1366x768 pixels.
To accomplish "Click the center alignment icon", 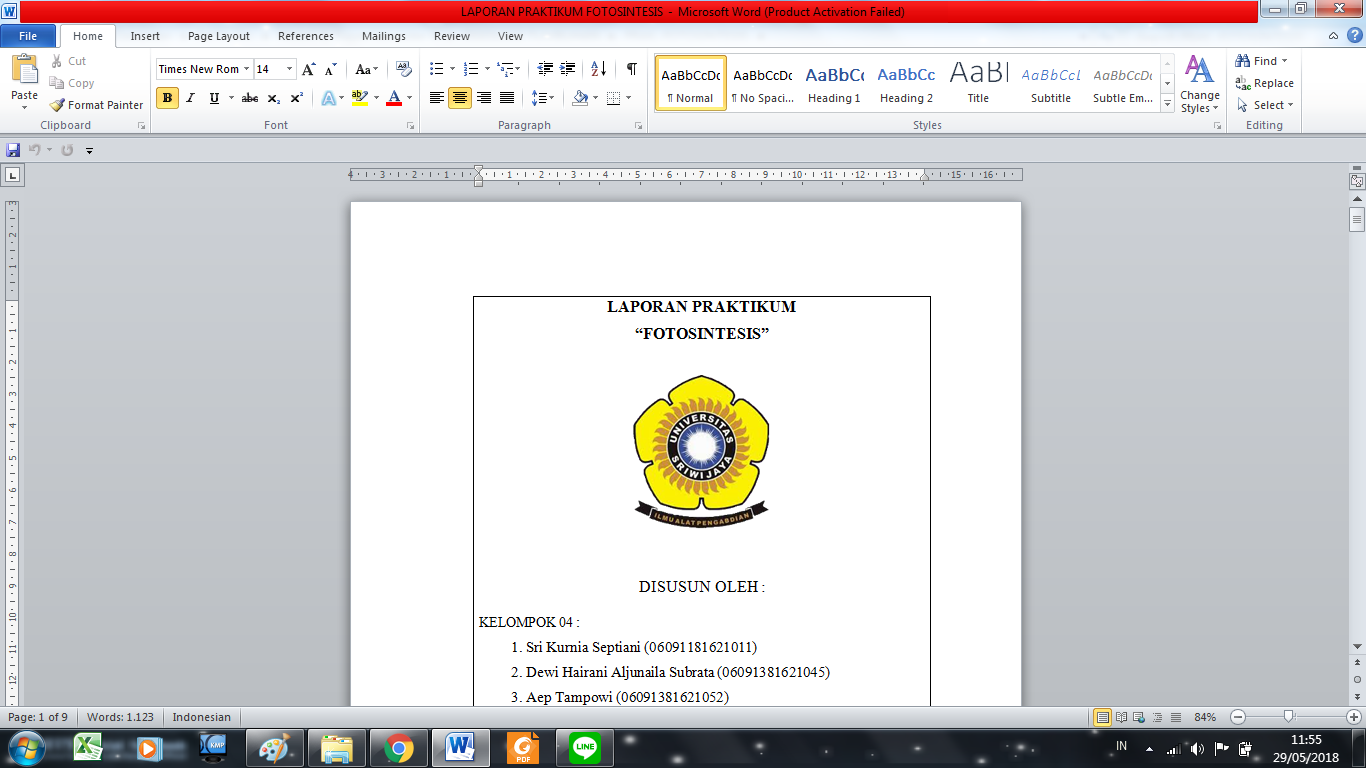I will point(458,96).
